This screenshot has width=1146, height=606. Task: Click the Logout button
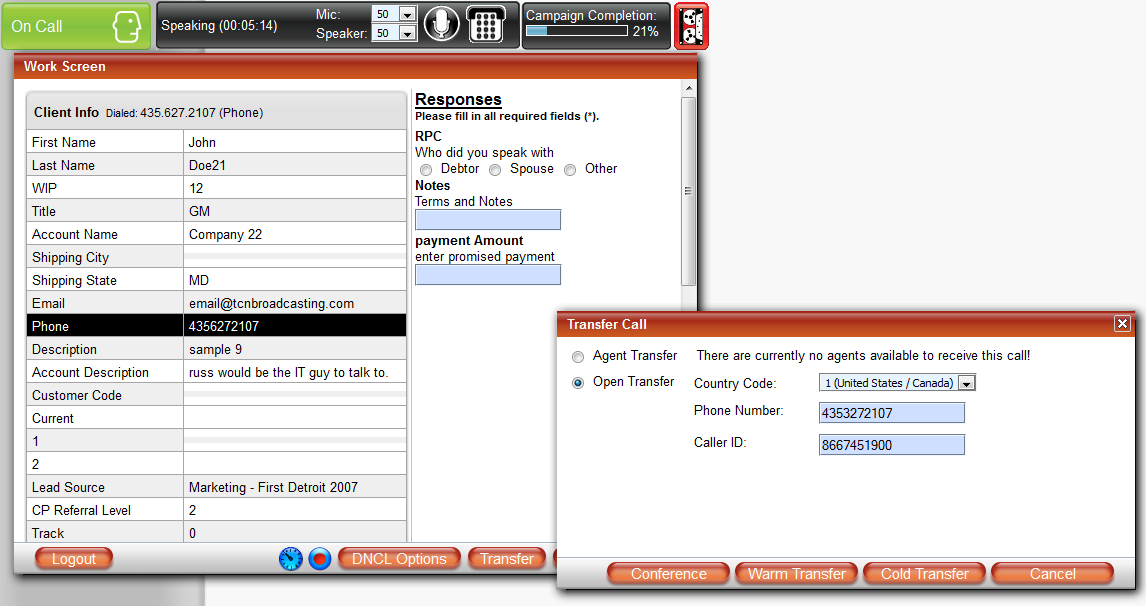click(73, 559)
